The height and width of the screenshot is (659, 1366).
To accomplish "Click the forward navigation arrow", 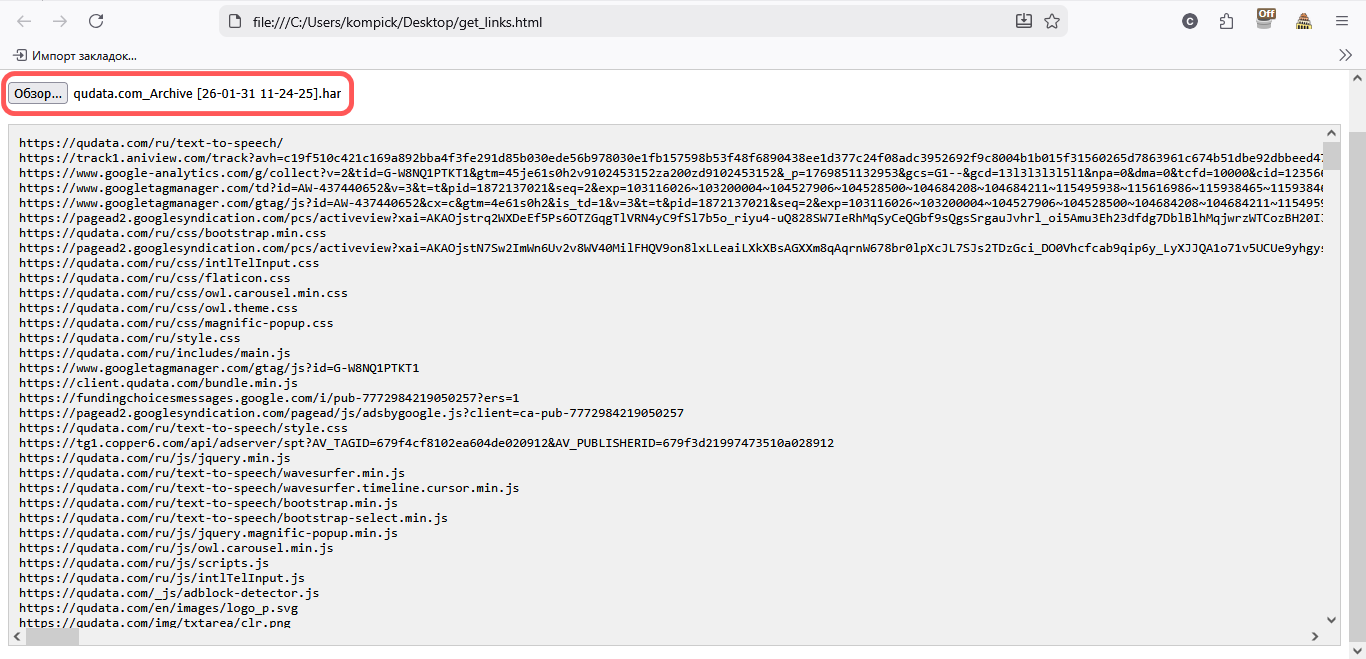I will point(59,20).
